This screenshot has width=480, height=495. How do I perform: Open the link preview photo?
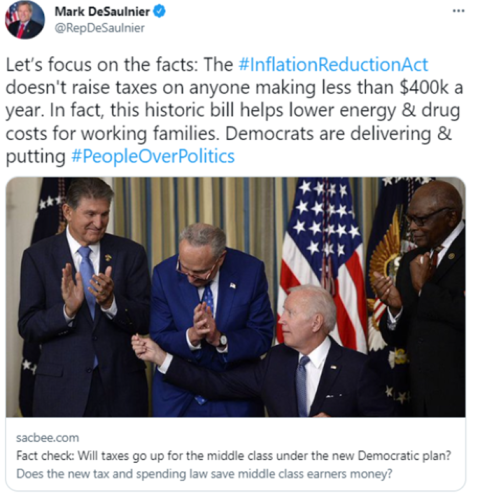235,297
